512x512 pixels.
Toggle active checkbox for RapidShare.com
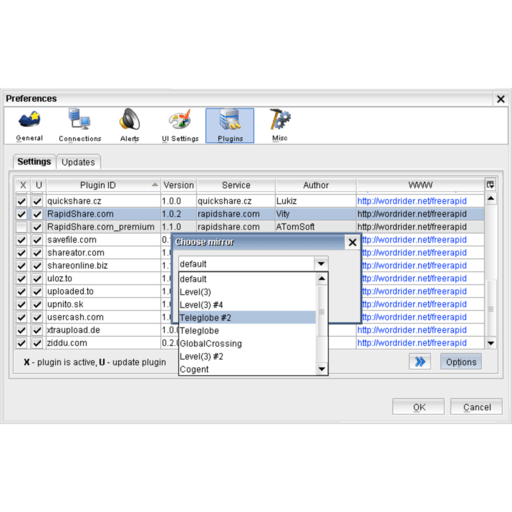coord(22,214)
